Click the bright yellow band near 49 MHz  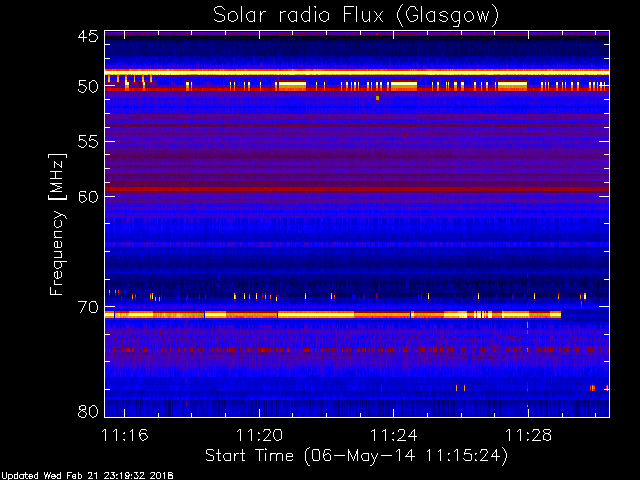point(357,73)
